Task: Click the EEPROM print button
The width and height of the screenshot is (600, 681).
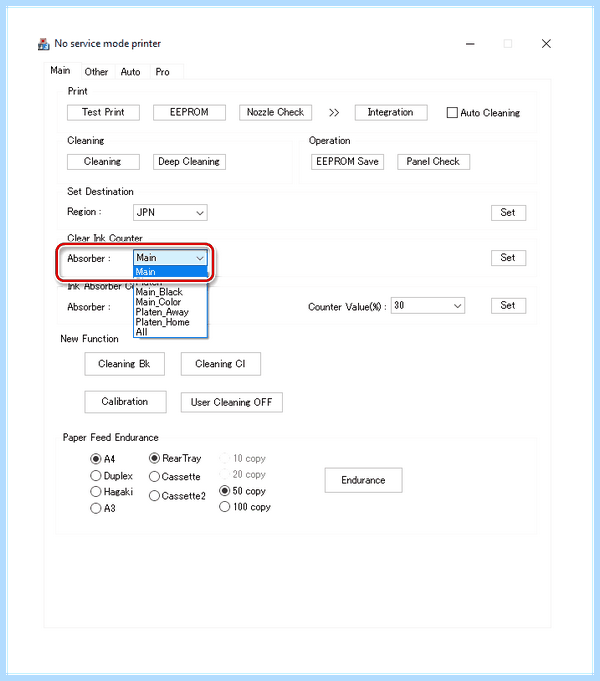Action: [x=189, y=112]
